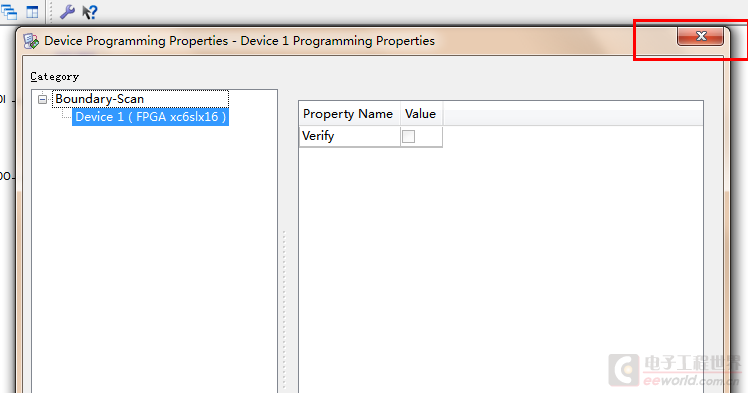Click empty space in the Category tree
The height and width of the screenshot is (393, 748).
tap(154, 258)
